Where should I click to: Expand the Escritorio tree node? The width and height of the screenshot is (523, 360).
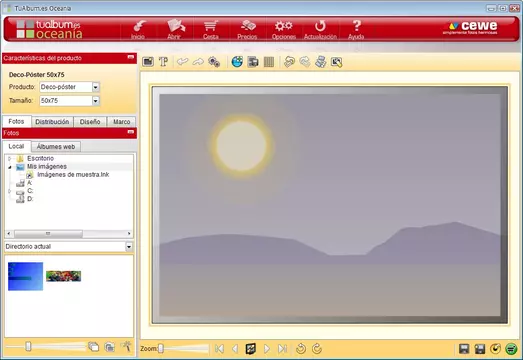pos(10,158)
